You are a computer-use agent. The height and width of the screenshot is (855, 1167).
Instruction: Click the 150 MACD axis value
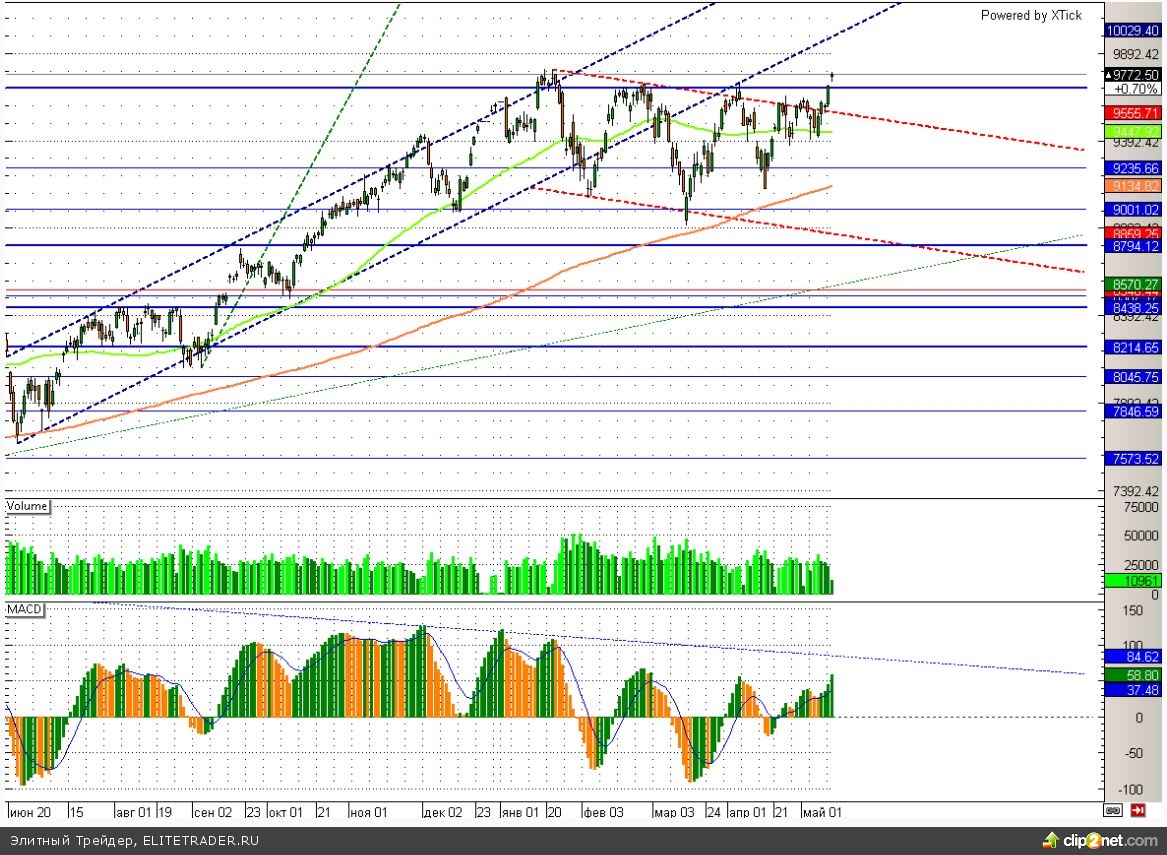pos(1132,611)
